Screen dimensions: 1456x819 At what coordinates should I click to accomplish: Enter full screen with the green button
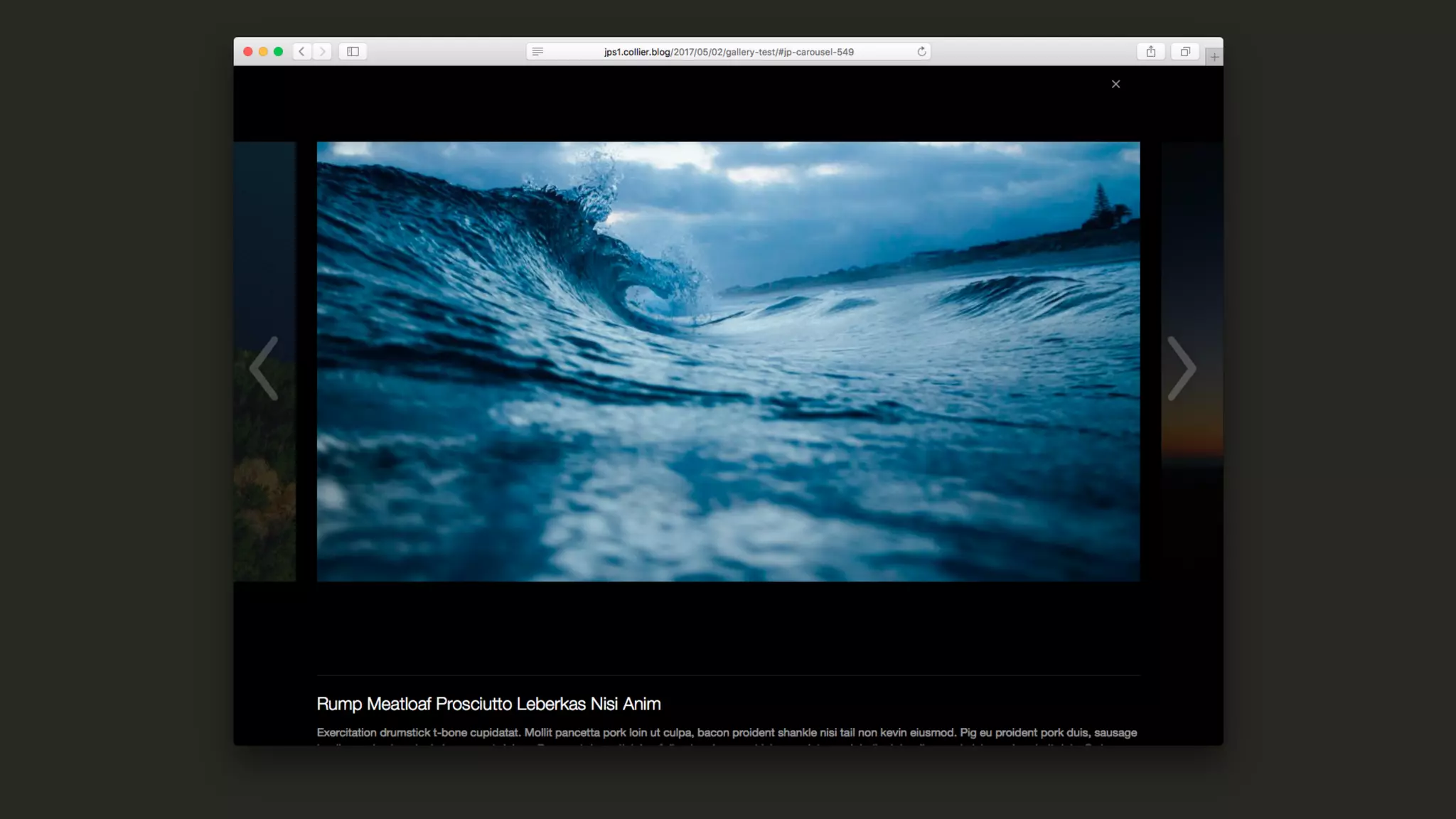point(279,51)
